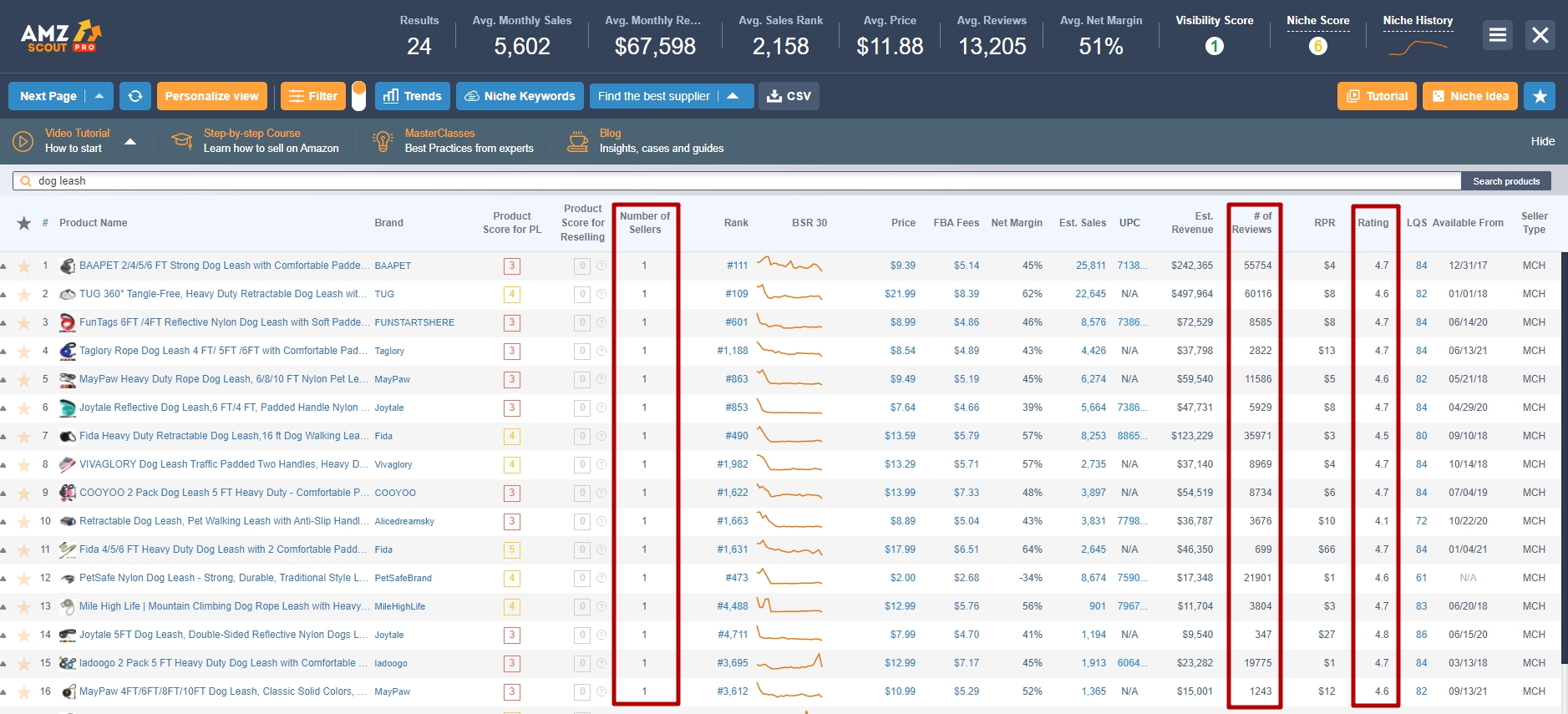
Task: Click the dog leash search input field
Action: pos(737,181)
